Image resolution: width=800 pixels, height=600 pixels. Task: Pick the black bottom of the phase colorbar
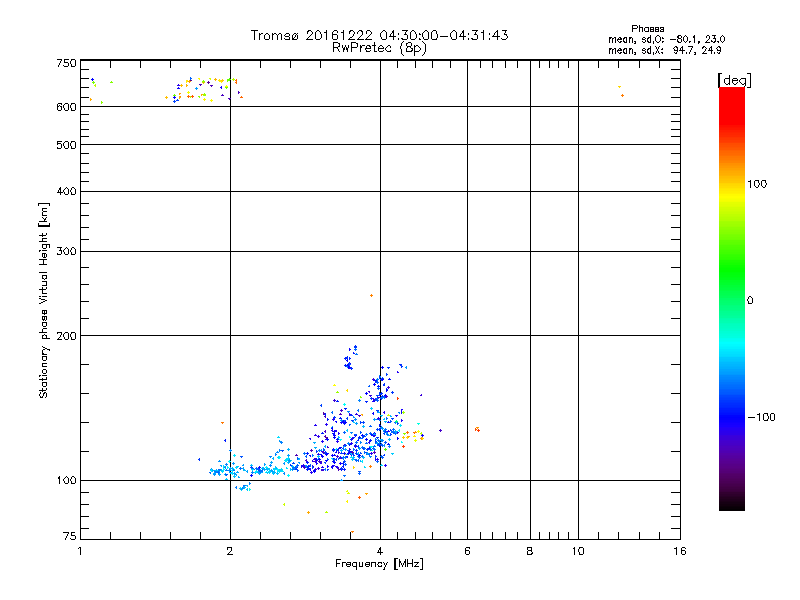(x=732, y=503)
